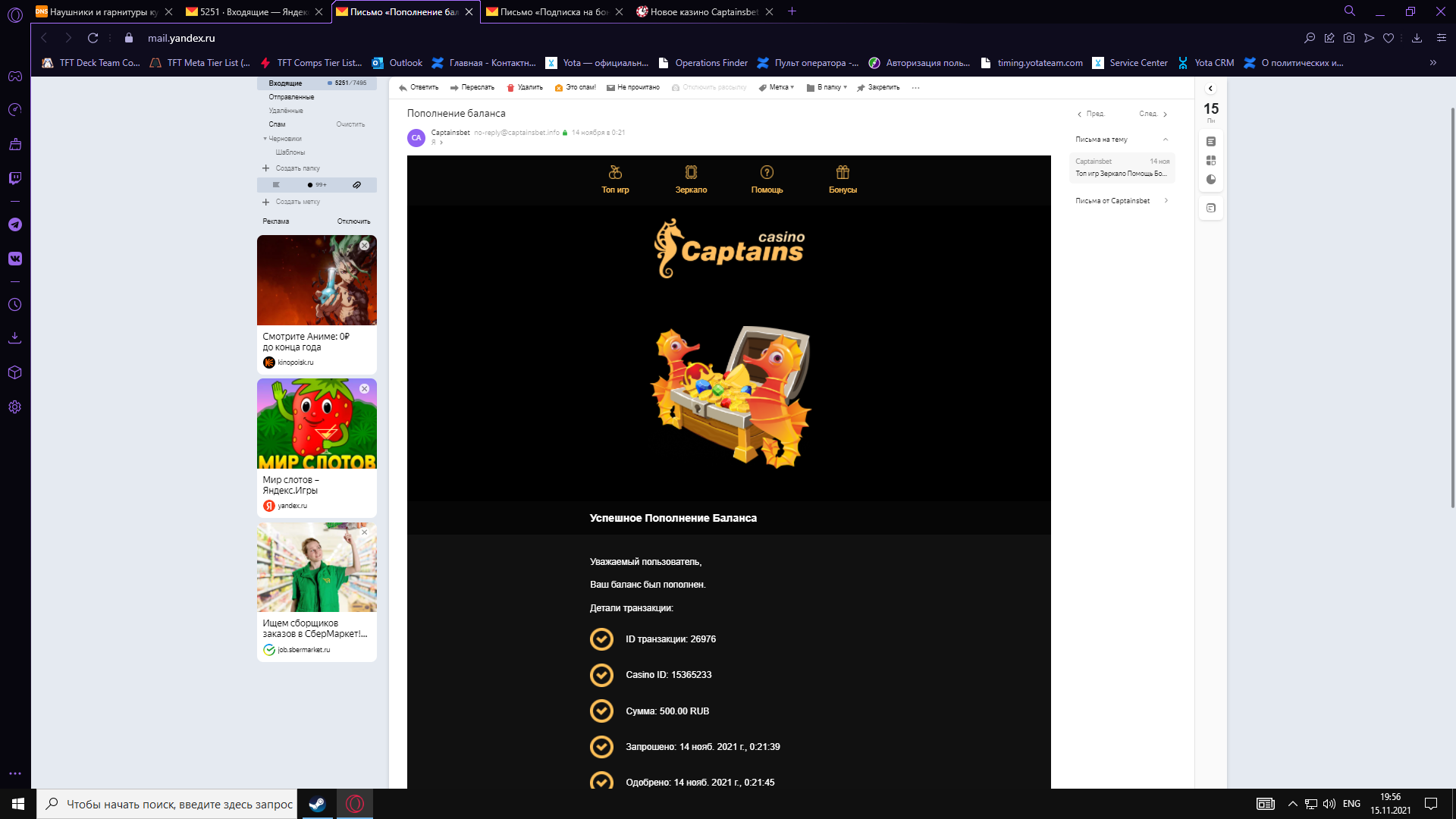
Task: Click Отключить next to Реклама
Action: [x=353, y=221]
